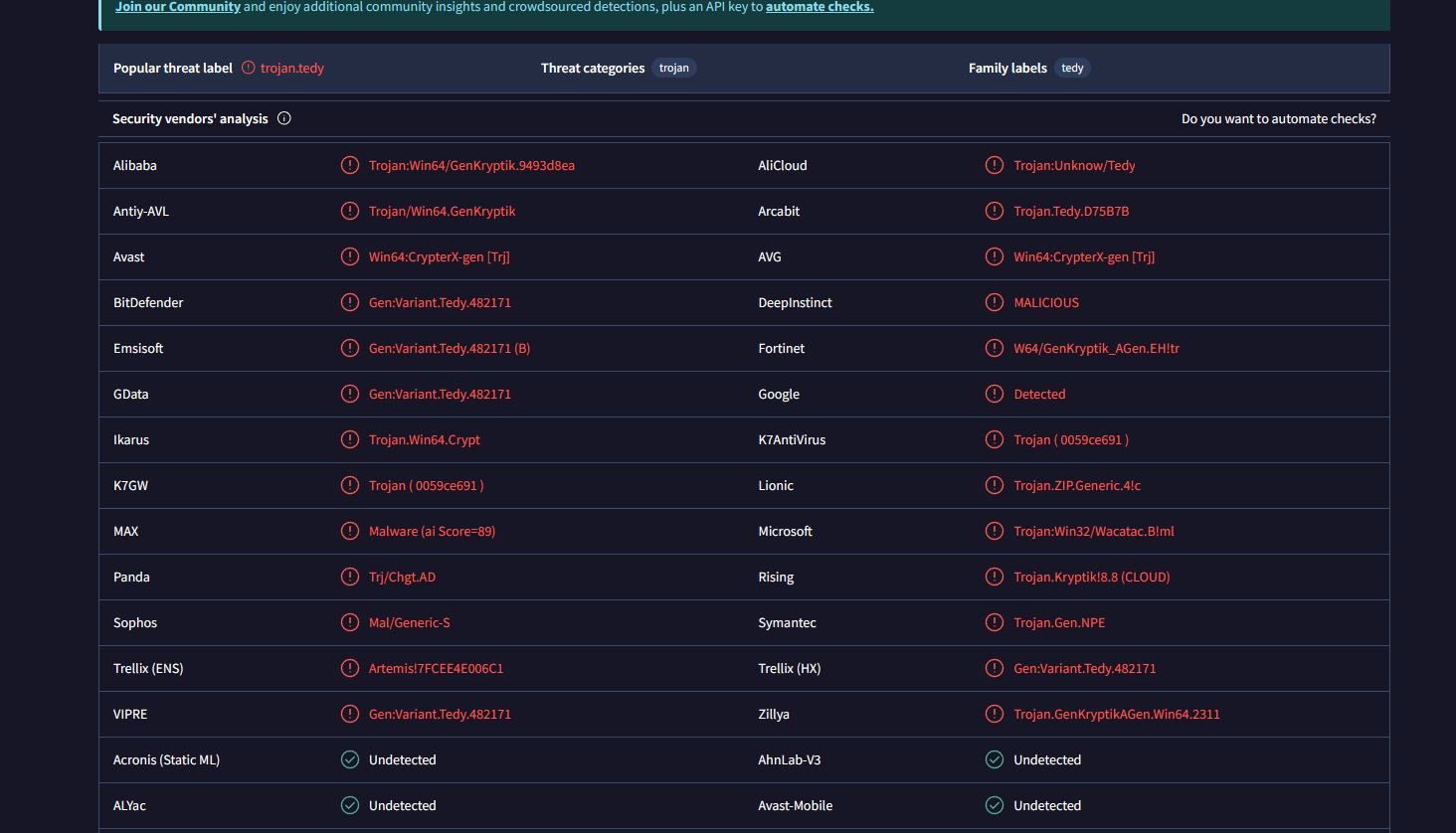Click the alert icon for Zillya
Screen dimensions: 1456x833
click(995, 714)
